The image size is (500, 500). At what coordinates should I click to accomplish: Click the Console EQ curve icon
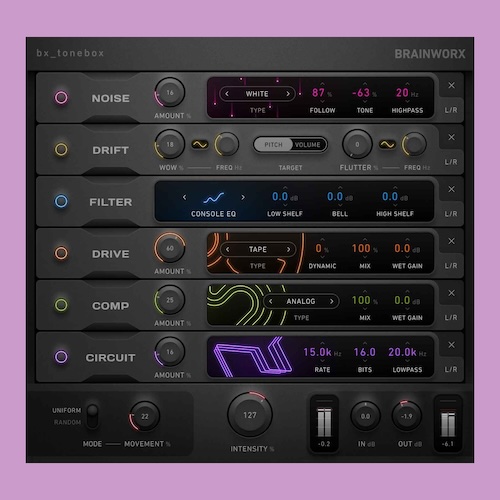pyautogui.click(x=214, y=198)
